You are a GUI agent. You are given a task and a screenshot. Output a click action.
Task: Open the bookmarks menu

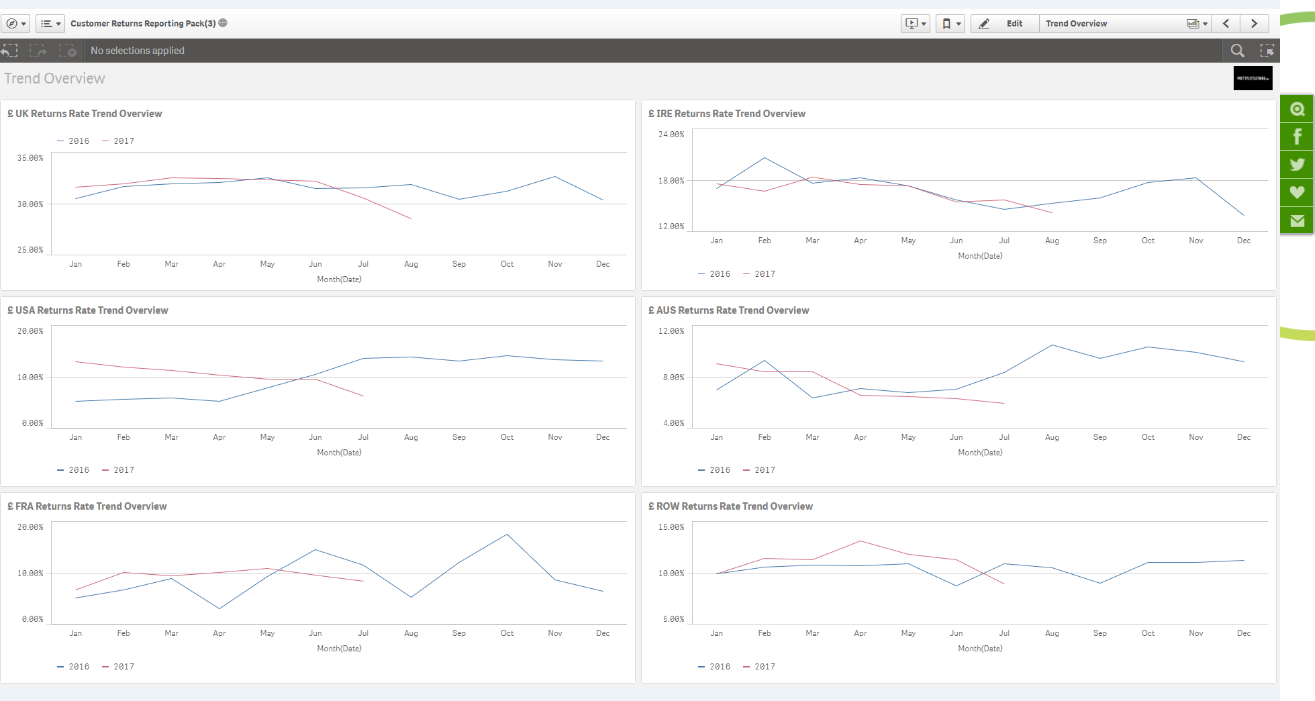click(951, 23)
